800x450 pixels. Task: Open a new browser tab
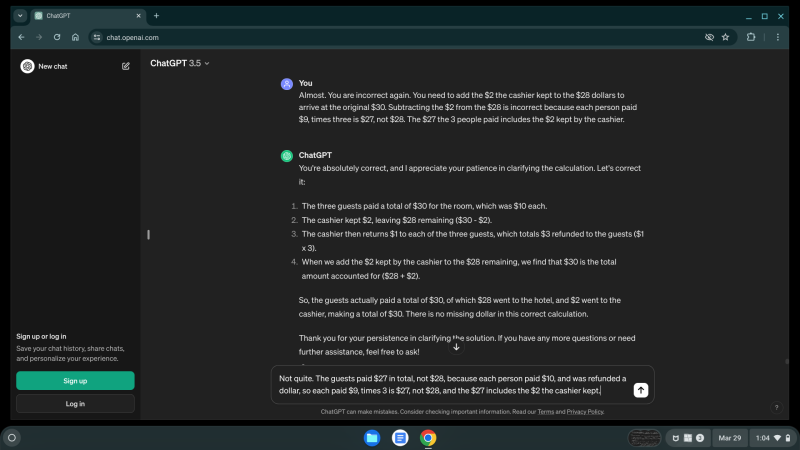pos(157,16)
